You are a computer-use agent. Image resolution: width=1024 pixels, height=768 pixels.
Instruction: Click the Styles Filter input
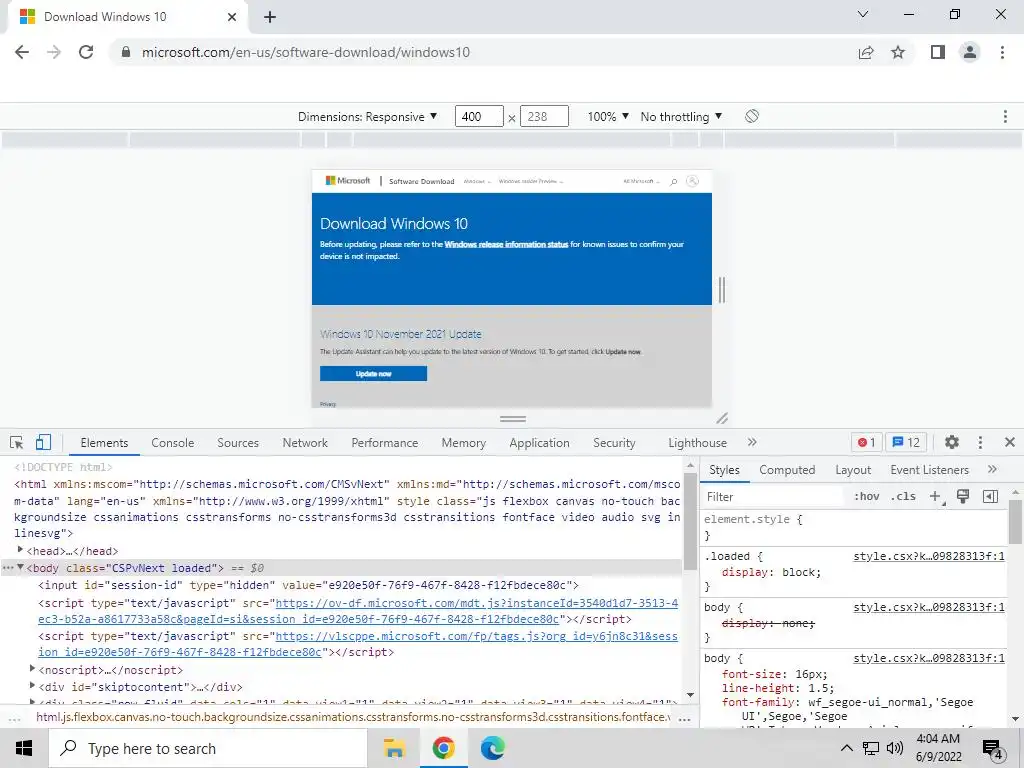pyautogui.click(x=774, y=497)
